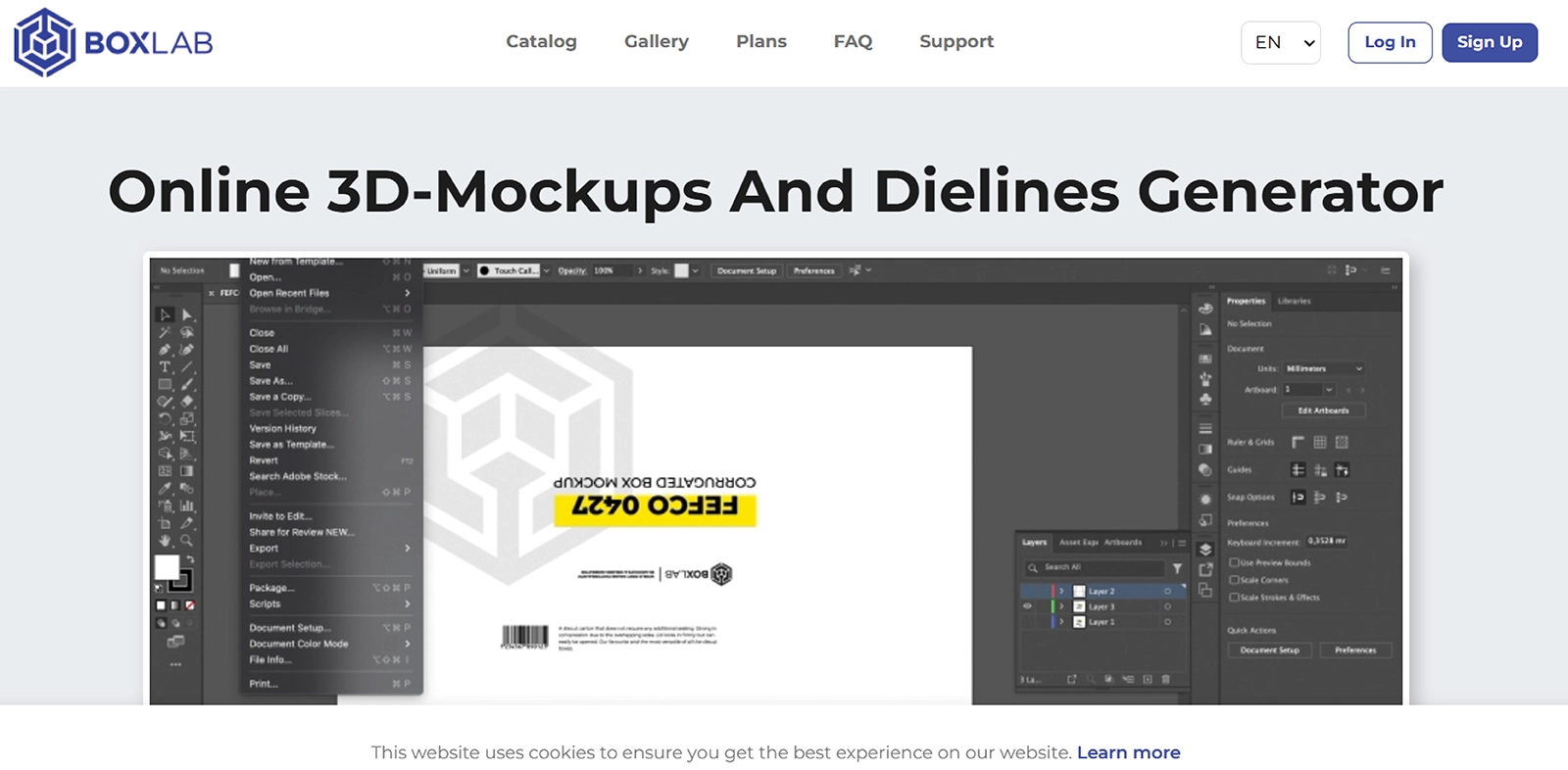Toggle the first Guides option button
The image size is (1568, 770).
pyautogui.click(x=1298, y=469)
